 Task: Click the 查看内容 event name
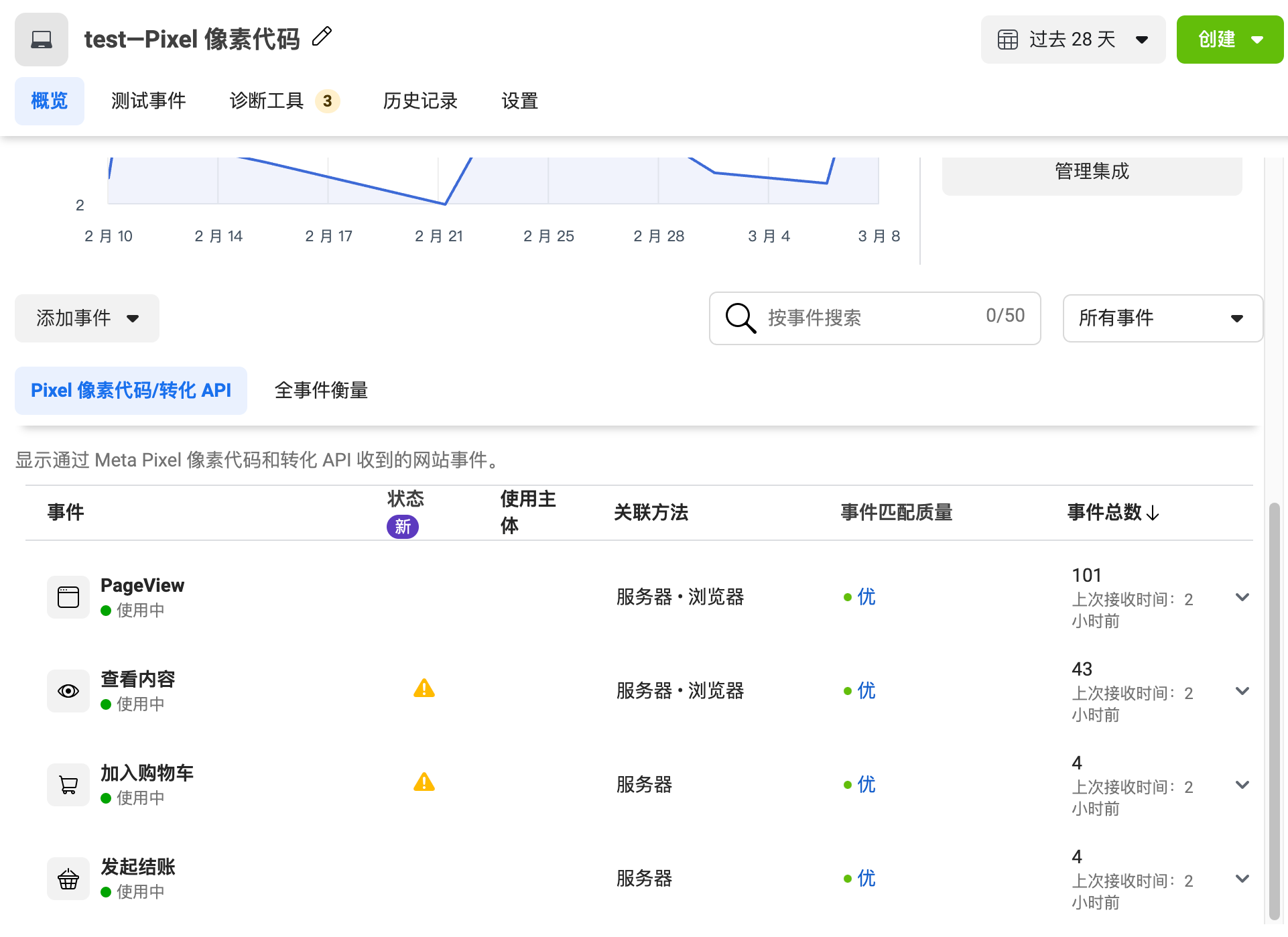click(138, 680)
